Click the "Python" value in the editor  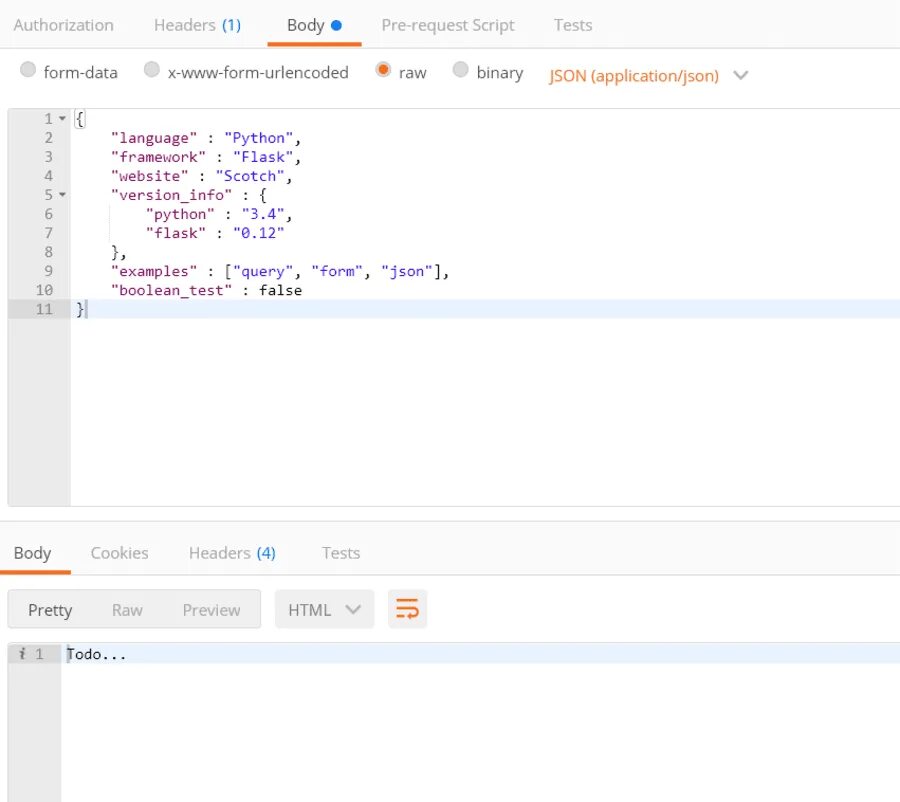pos(259,138)
